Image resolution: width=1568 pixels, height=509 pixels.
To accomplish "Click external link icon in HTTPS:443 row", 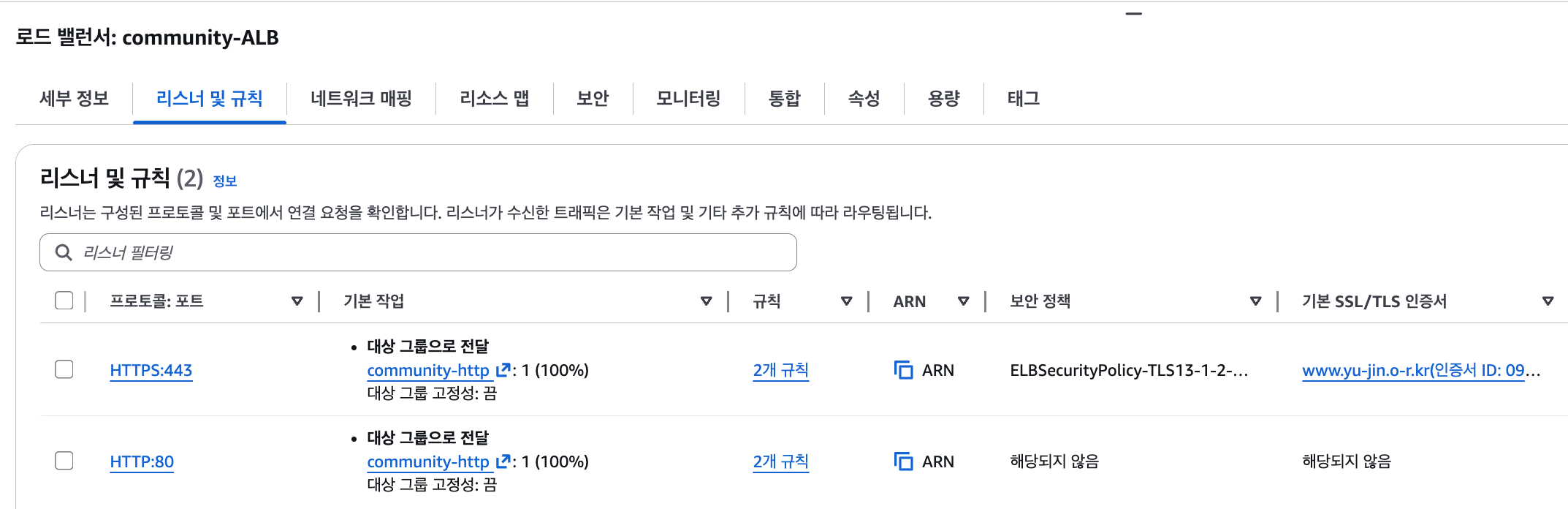I will click(x=503, y=370).
